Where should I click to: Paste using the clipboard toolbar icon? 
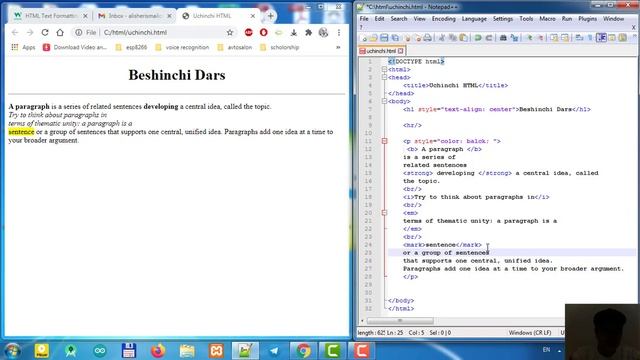pyautogui.click(x=463, y=38)
